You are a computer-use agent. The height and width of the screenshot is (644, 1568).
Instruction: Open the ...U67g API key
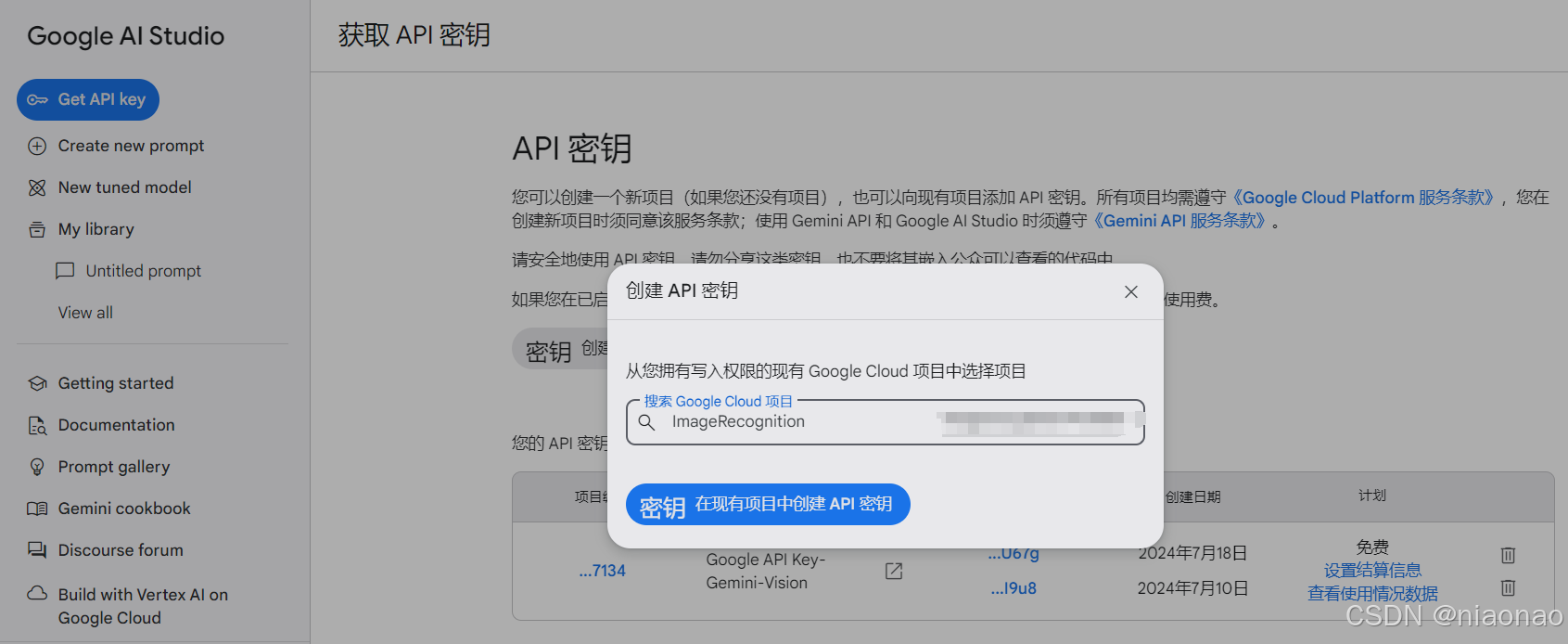(x=1013, y=554)
